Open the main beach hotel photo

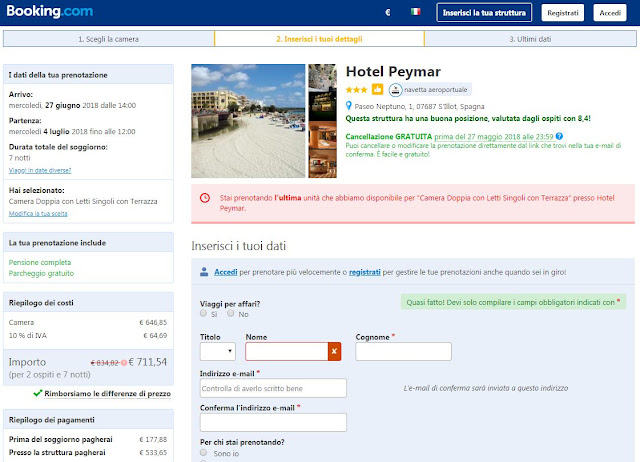click(248, 121)
